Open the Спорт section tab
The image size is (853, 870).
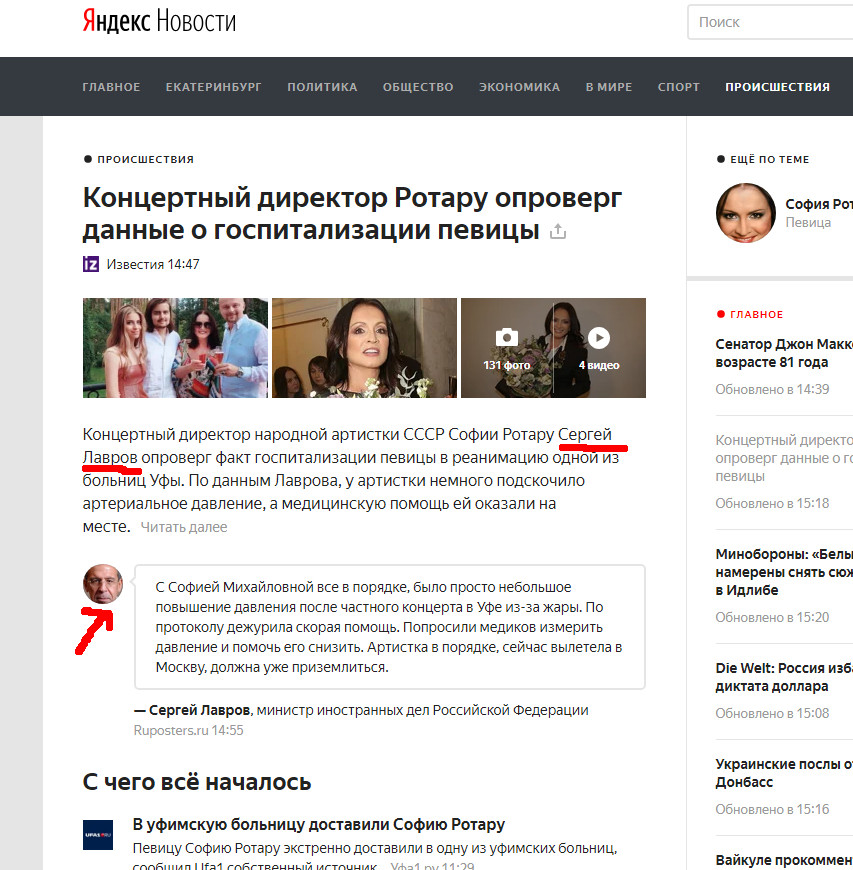(x=678, y=87)
